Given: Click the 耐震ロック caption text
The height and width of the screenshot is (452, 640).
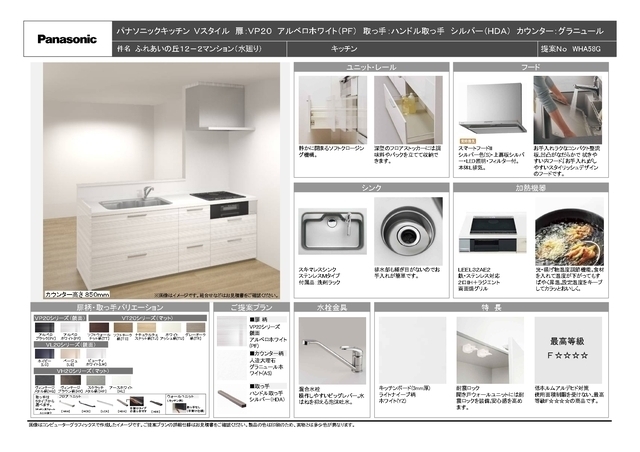Looking at the screenshot, I should (468, 388).
